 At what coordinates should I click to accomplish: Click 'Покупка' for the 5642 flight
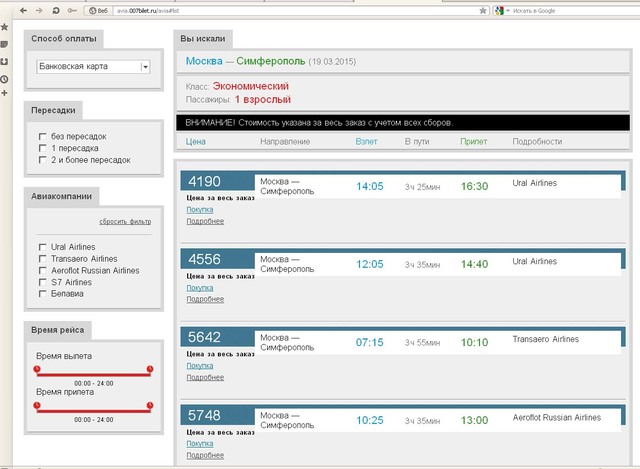(x=200, y=366)
